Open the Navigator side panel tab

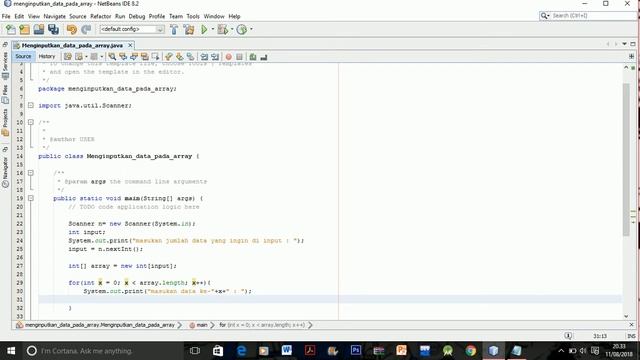[5, 171]
